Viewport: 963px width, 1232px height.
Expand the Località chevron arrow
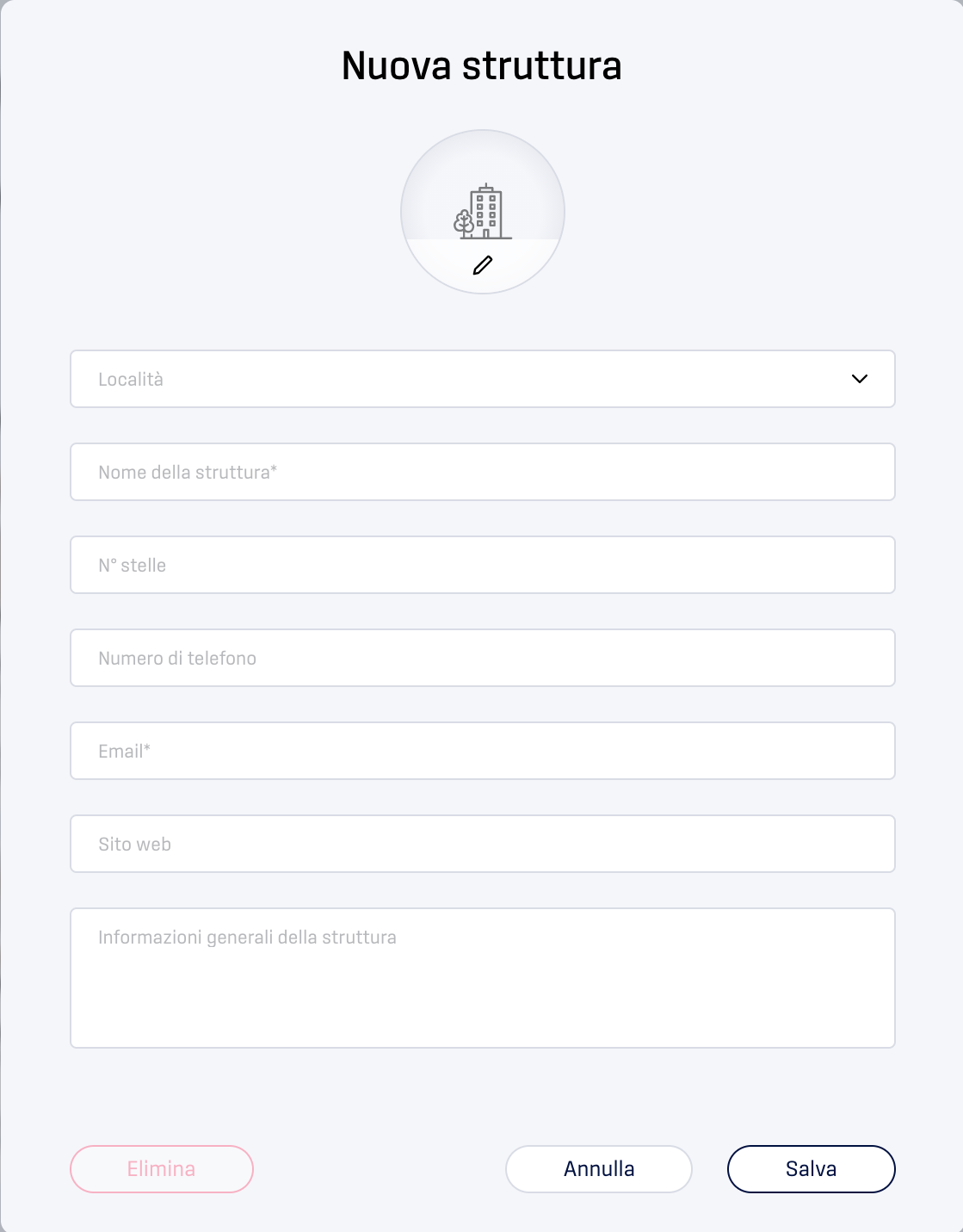(859, 379)
